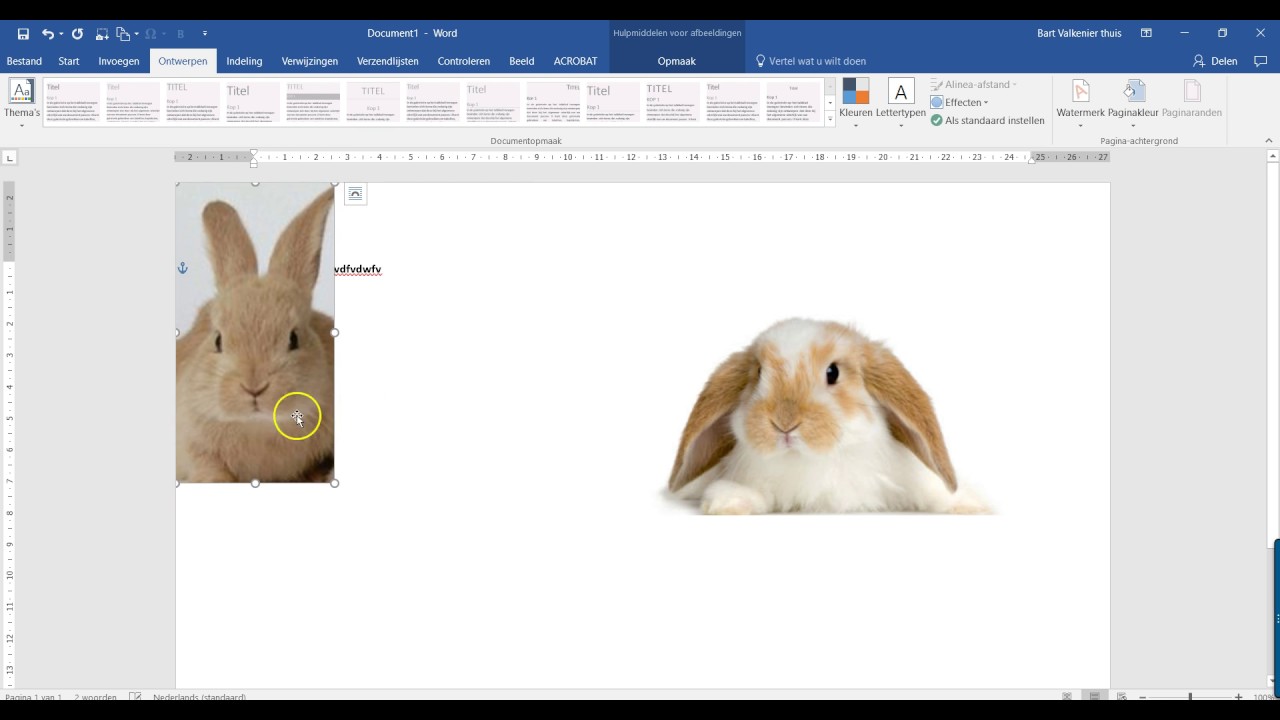Open the Effecten dropdown
Image resolution: width=1280 pixels, height=720 pixels.
(960, 102)
